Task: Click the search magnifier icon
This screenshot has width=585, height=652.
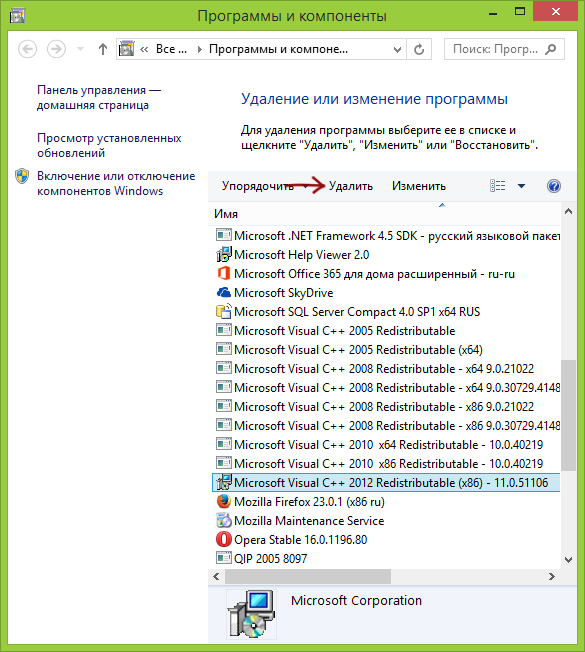Action: point(550,49)
